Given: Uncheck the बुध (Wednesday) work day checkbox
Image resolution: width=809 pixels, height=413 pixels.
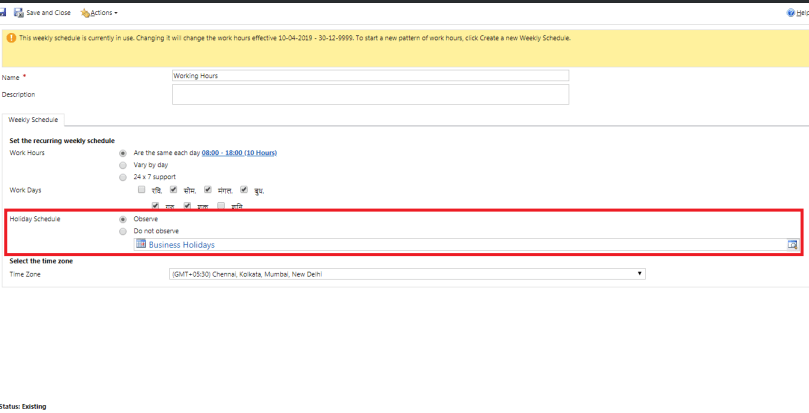Looking at the screenshot, I should [x=244, y=189].
